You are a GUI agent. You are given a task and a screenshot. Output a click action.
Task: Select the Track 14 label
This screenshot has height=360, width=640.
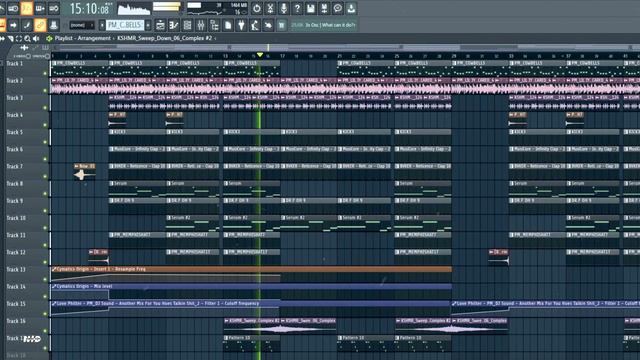pos(16,287)
